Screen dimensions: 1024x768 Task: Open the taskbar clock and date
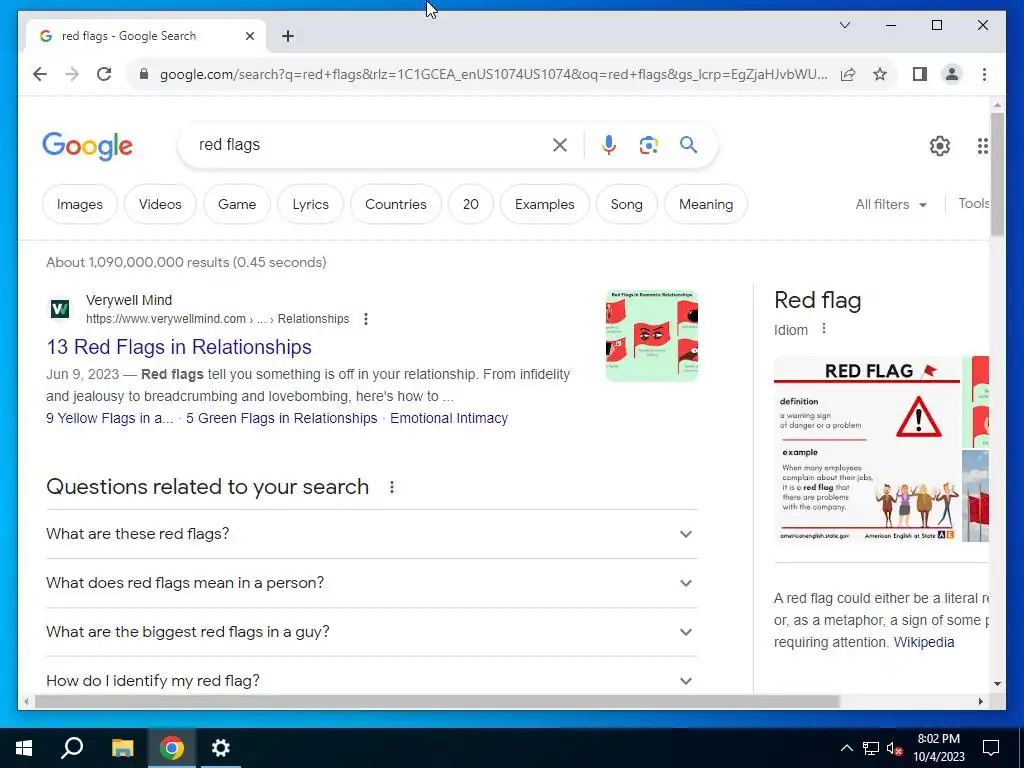938,748
